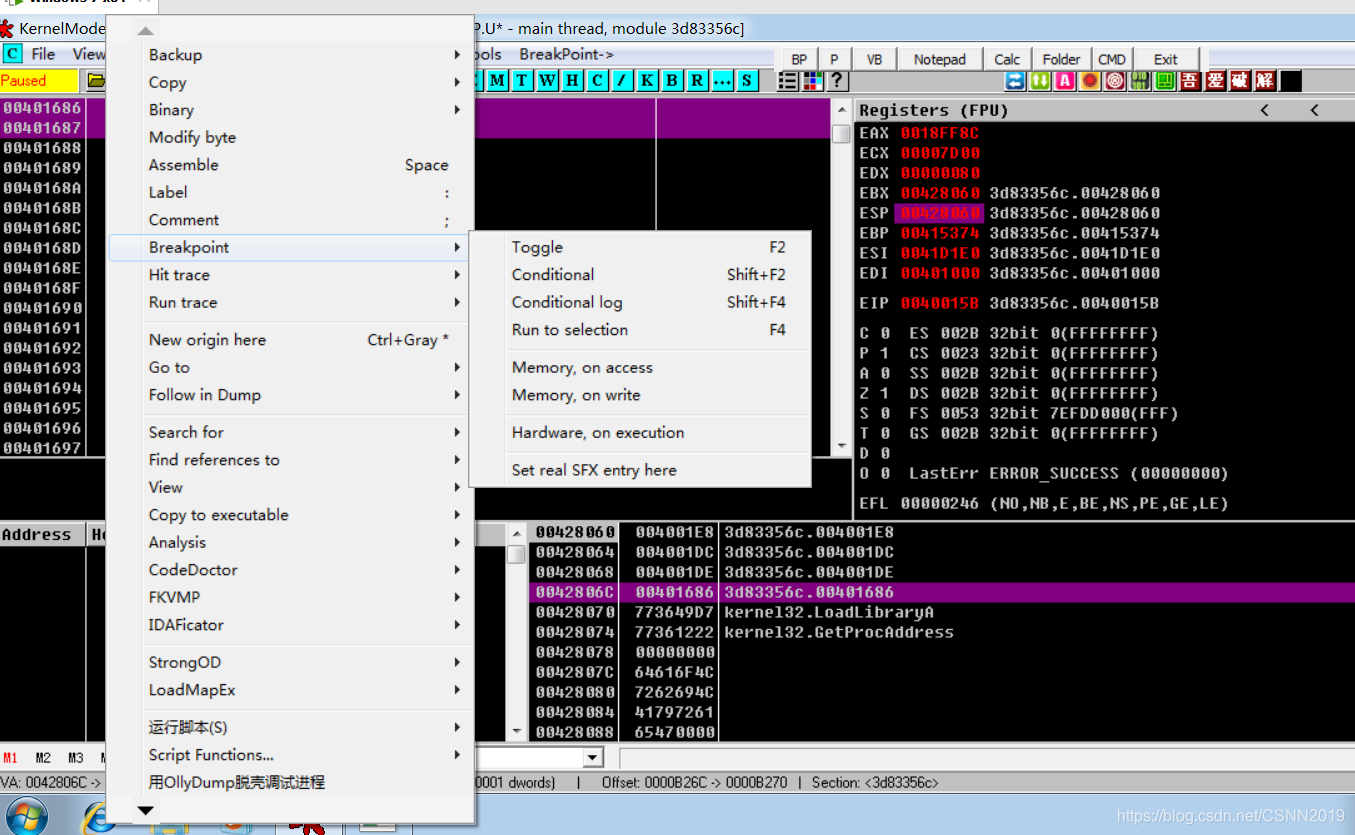Click the CMD button
This screenshot has height=835, width=1355.
1112,59
